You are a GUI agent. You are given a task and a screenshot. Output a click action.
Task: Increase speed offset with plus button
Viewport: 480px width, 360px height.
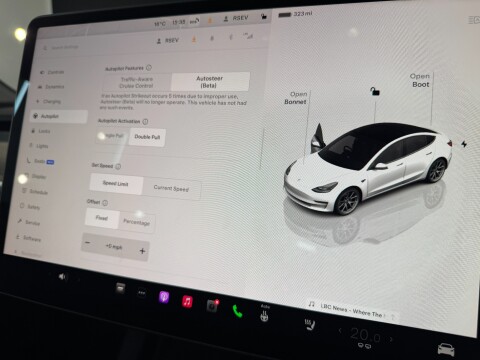[142, 251]
